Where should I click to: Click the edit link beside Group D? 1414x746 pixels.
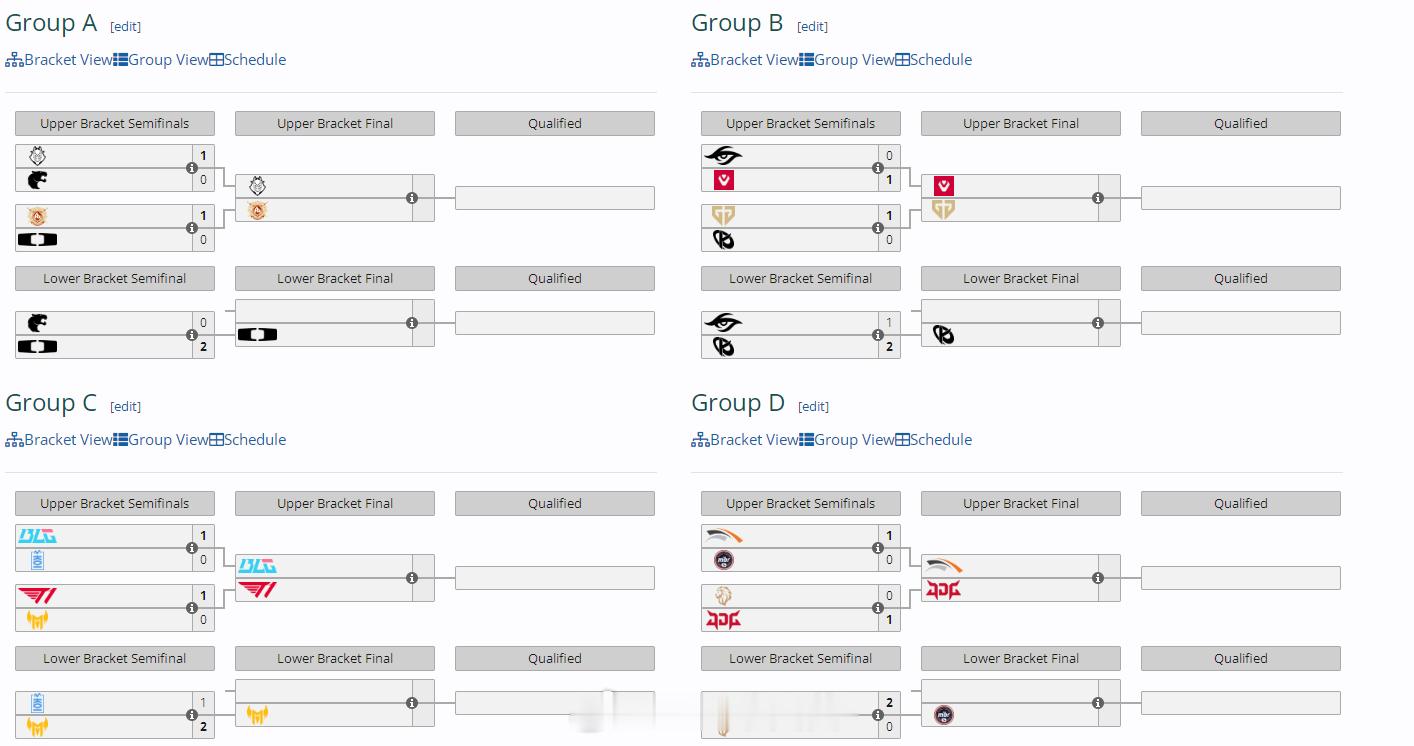click(x=813, y=407)
